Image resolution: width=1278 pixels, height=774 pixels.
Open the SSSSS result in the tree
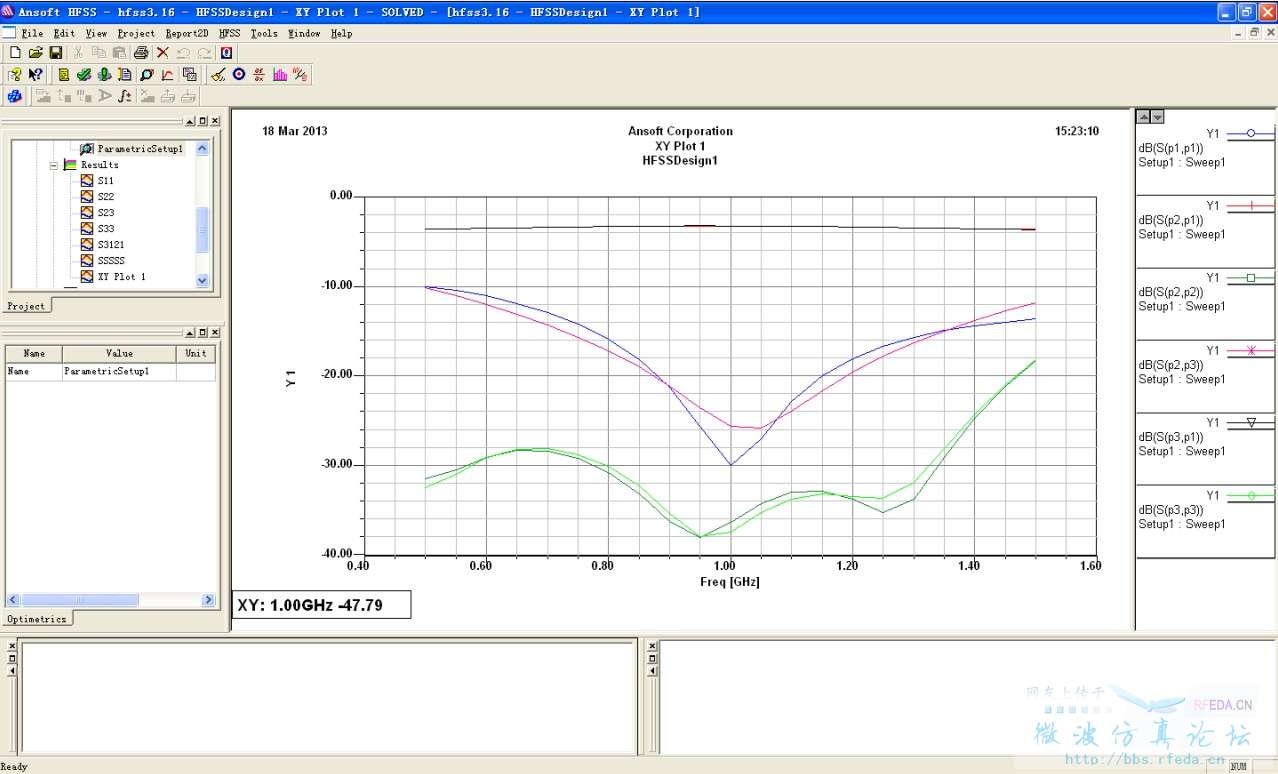point(111,261)
